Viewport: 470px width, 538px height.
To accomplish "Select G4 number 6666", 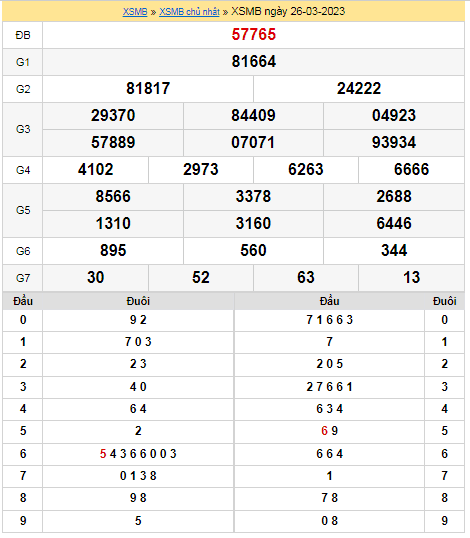I will [411, 169].
